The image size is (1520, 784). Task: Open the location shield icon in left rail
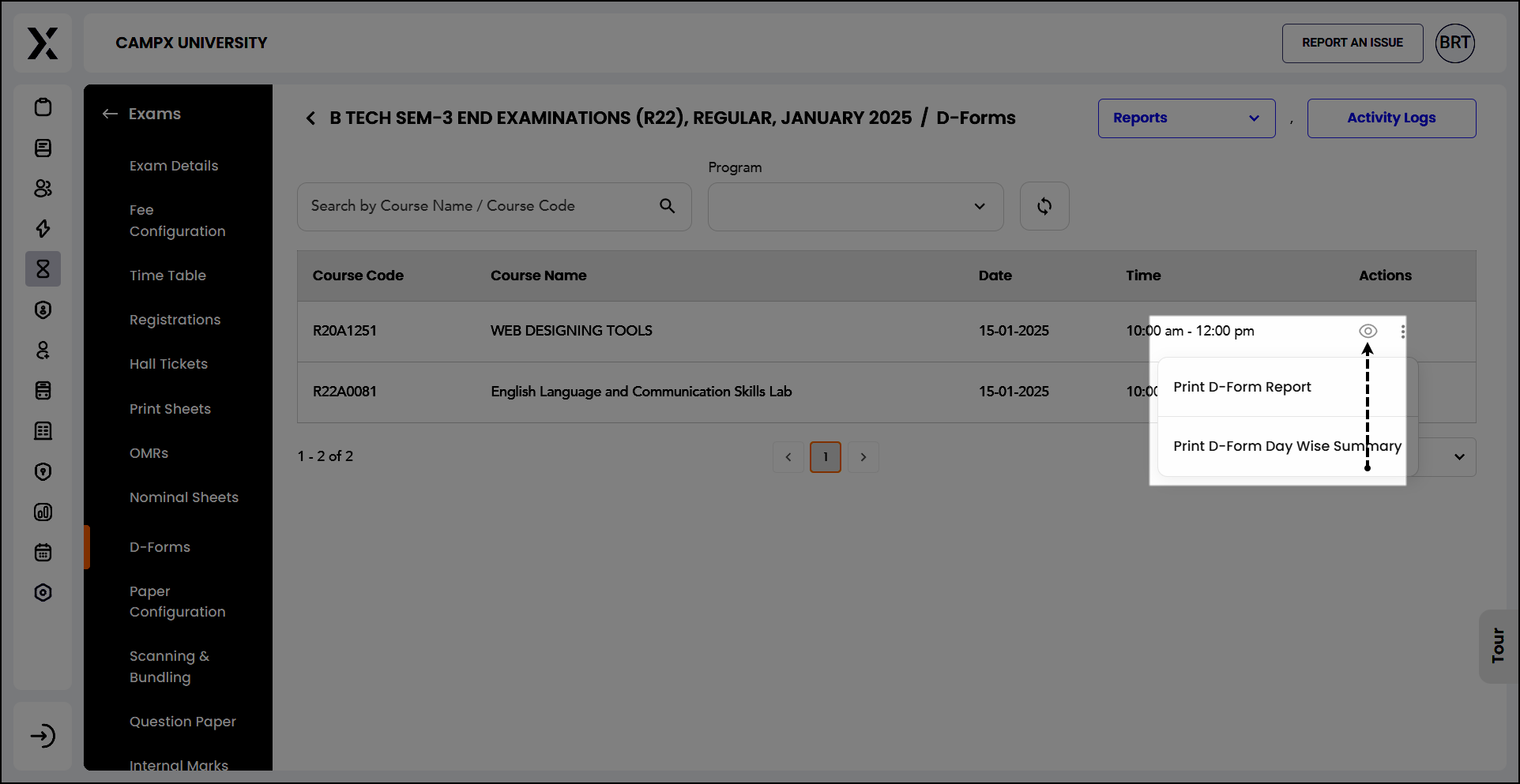(x=43, y=471)
